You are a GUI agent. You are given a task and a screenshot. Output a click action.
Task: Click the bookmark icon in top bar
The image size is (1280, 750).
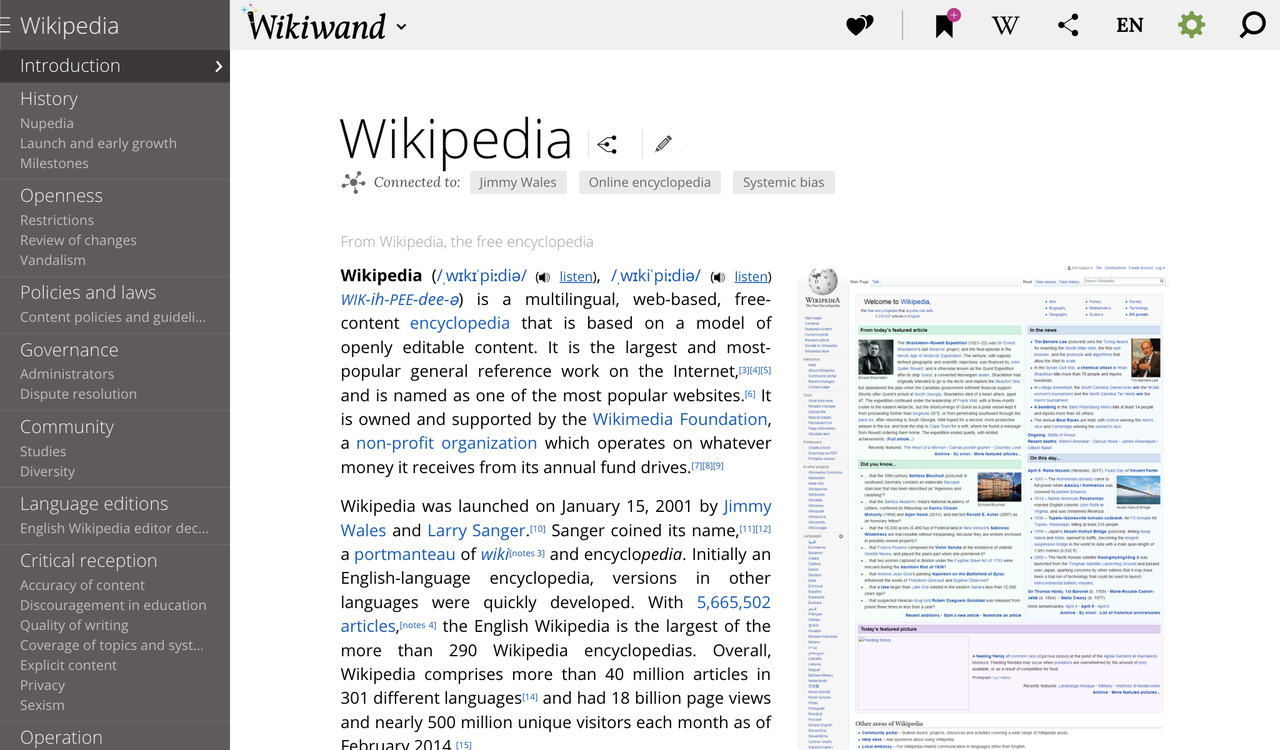(946, 24)
